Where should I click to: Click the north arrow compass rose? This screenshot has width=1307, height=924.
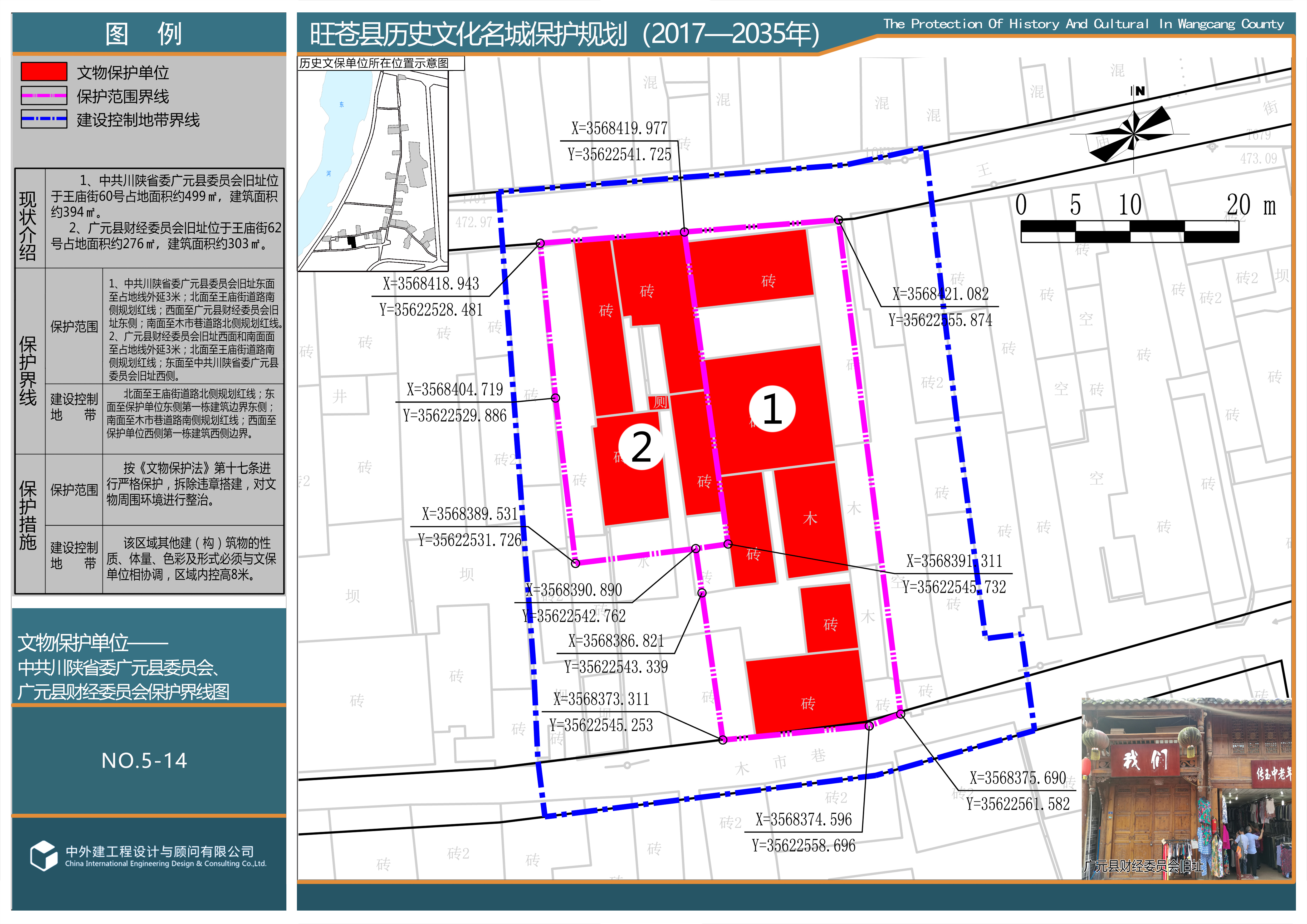coord(1134,134)
